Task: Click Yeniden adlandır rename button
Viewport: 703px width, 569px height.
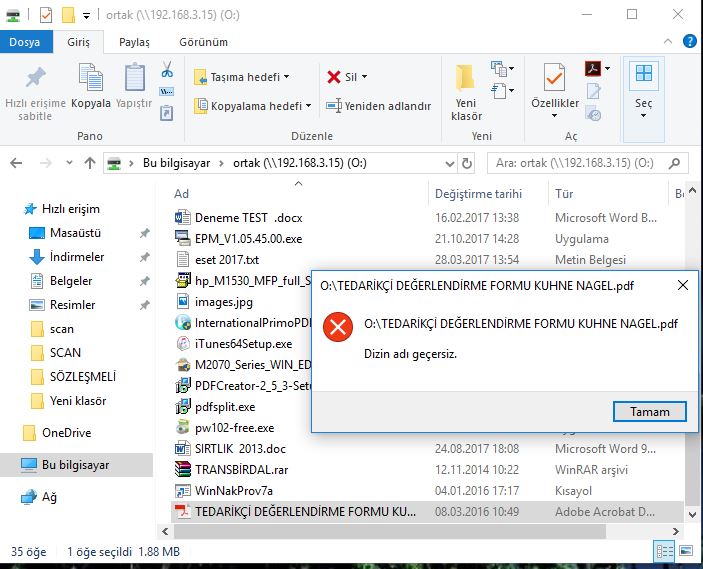Action: [378, 106]
